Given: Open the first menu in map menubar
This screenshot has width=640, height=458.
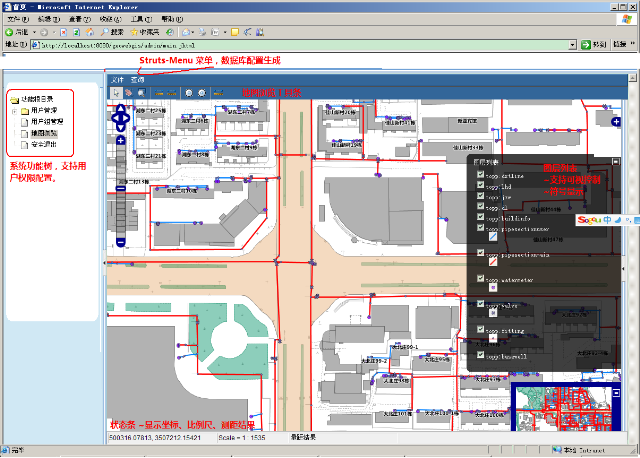Looking at the screenshot, I should pyautogui.click(x=117, y=79).
